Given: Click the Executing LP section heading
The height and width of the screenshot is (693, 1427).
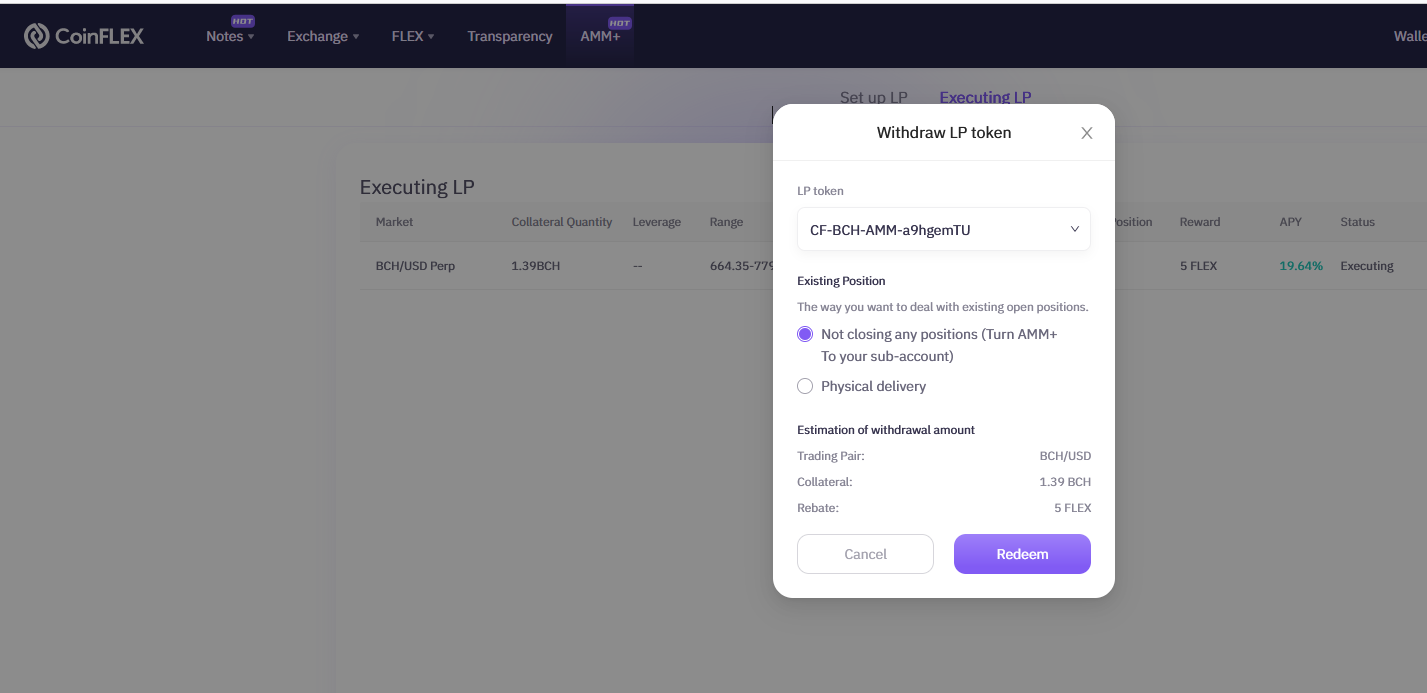Looking at the screenshot, I should point(417,187).
